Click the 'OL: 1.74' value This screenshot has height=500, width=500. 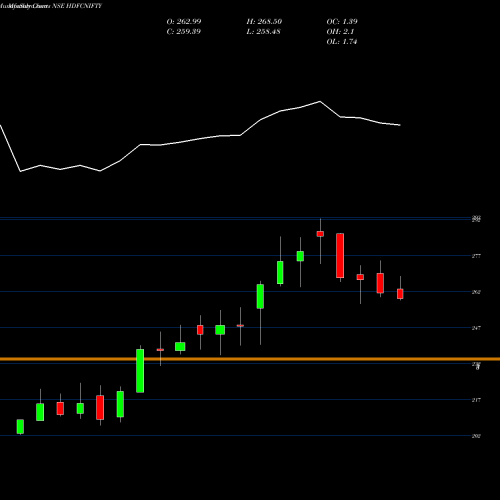pos(342,41)
